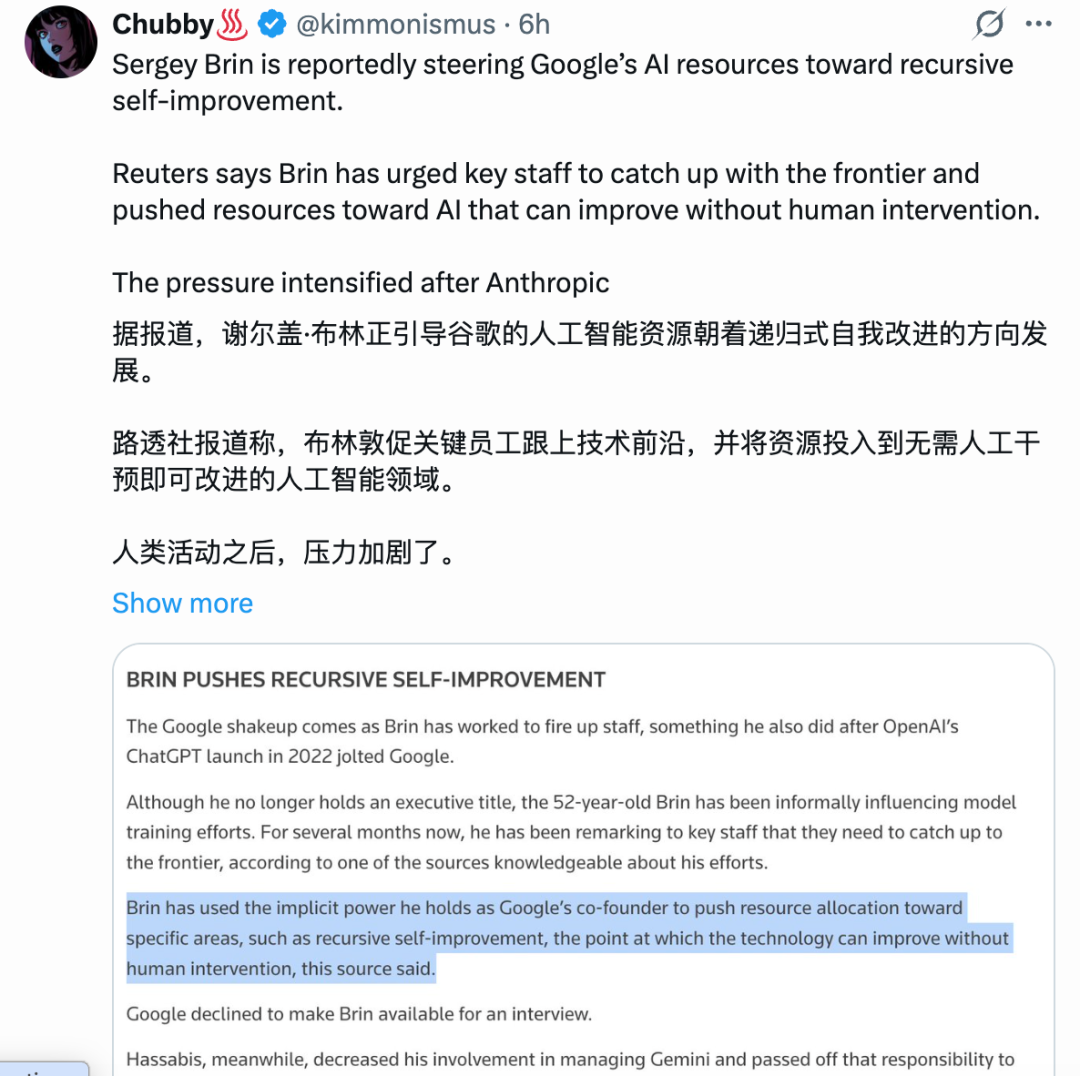Click the Chinese paragraph starting 路透社报道称
The image size is (1080, 1076).
click(576, 461)
